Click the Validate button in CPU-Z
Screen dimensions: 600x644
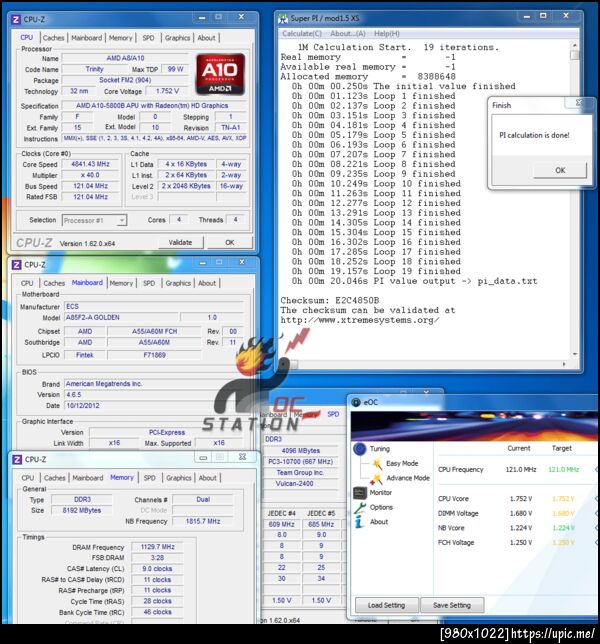(x=180, y=242)
